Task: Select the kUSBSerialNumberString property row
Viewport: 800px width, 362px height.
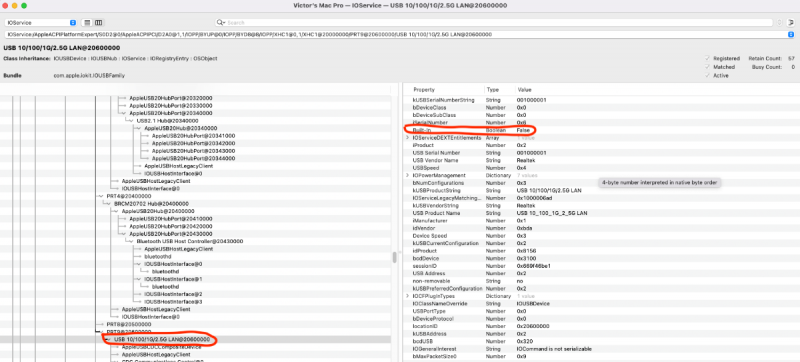Action: pos(601,100)
